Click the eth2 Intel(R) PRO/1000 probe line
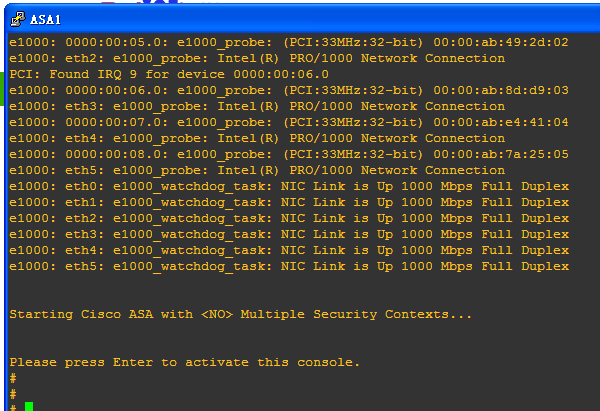The image size is (600, 411). click(257, 58)
